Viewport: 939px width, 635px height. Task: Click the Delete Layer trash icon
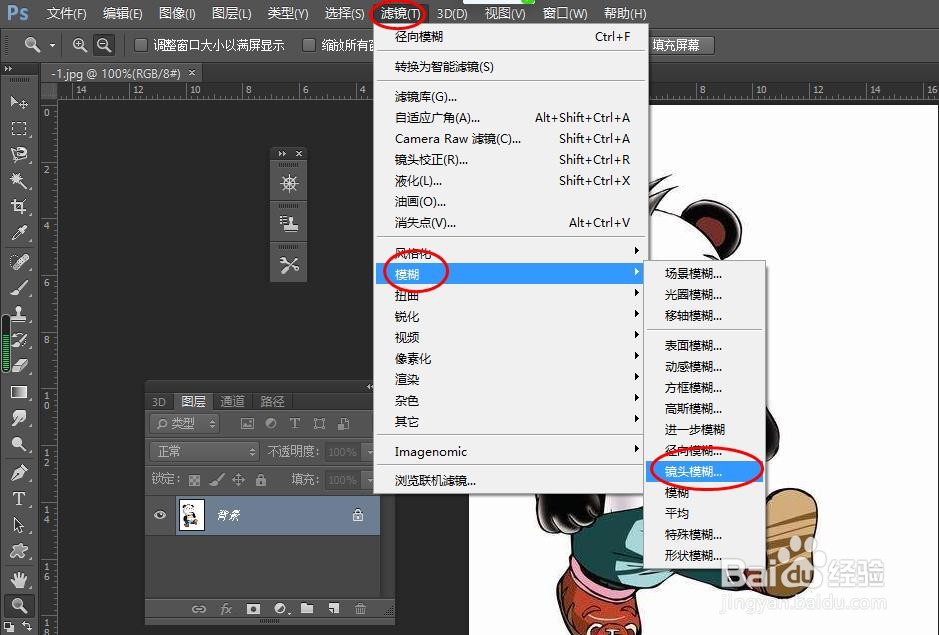[360, 609]
